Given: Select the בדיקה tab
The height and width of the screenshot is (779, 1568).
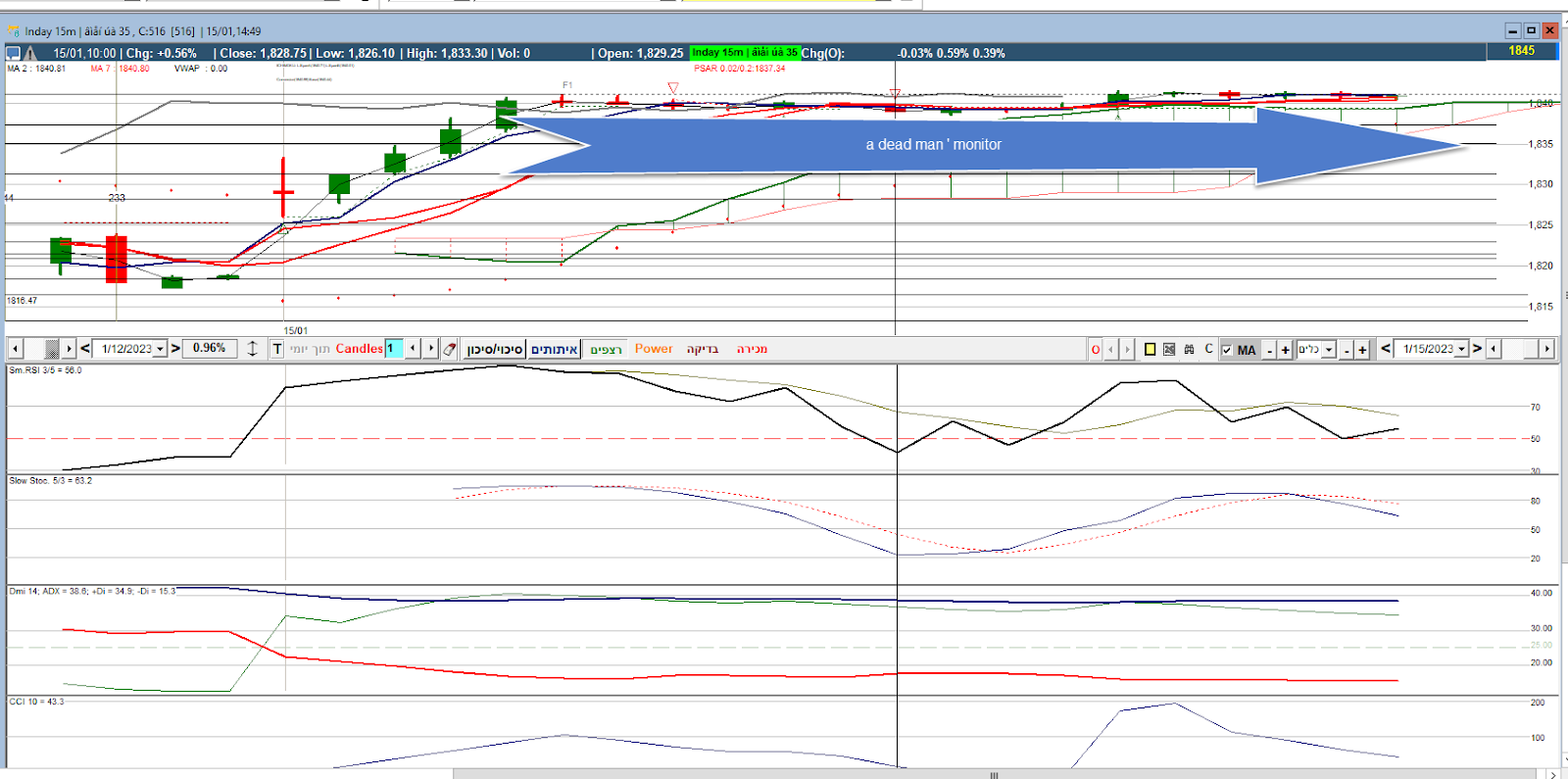Looking at the screenshot, I should click(702, 349).
